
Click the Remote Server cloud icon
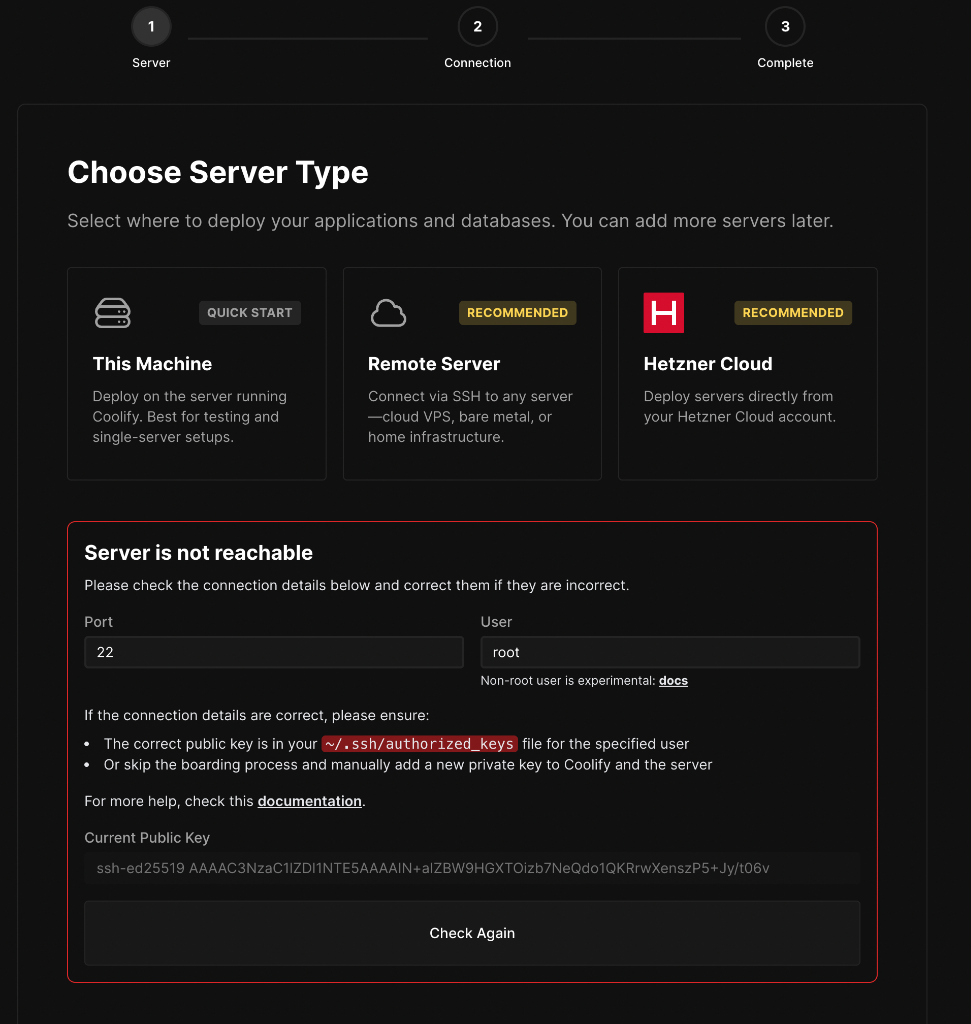click(388, 312)
